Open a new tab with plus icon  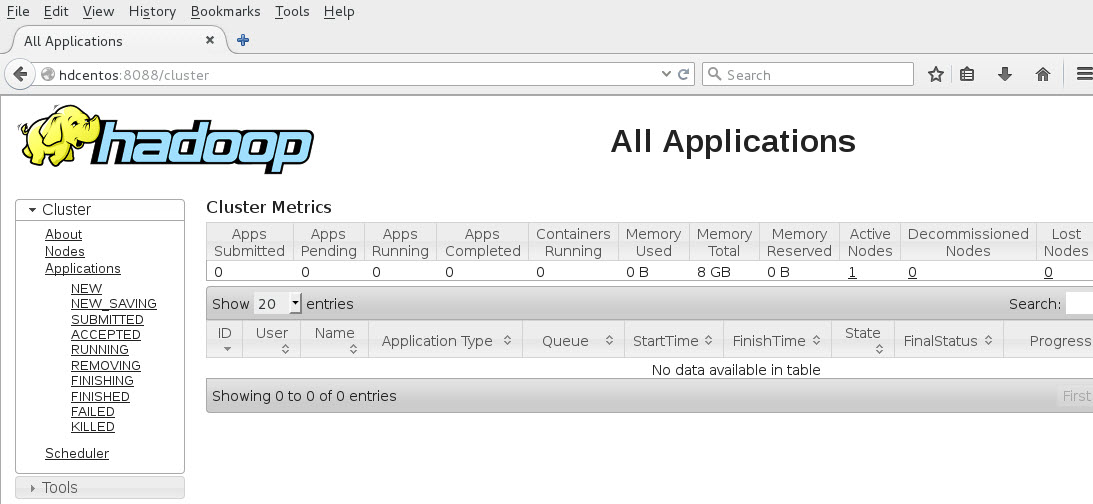point(243,40)
